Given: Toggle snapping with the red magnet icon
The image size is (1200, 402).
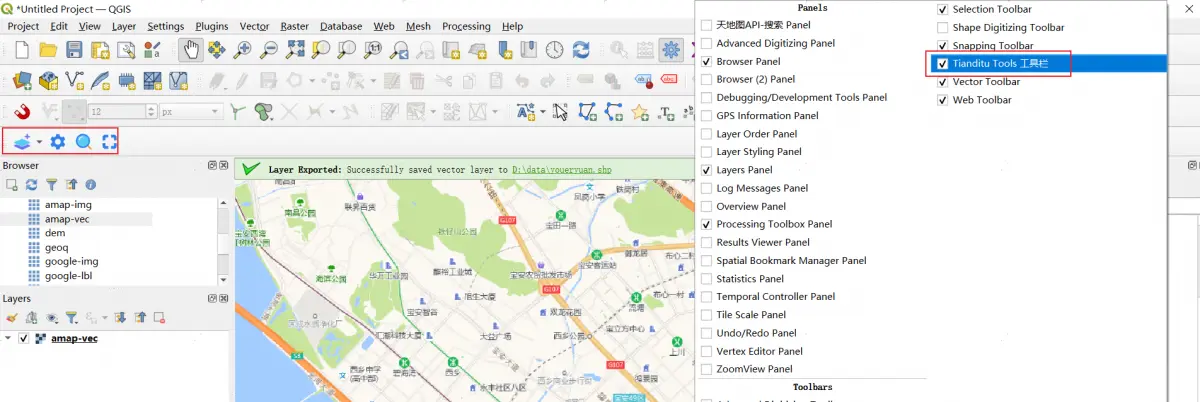Looking at the screenshot, I should pos(22,112).
